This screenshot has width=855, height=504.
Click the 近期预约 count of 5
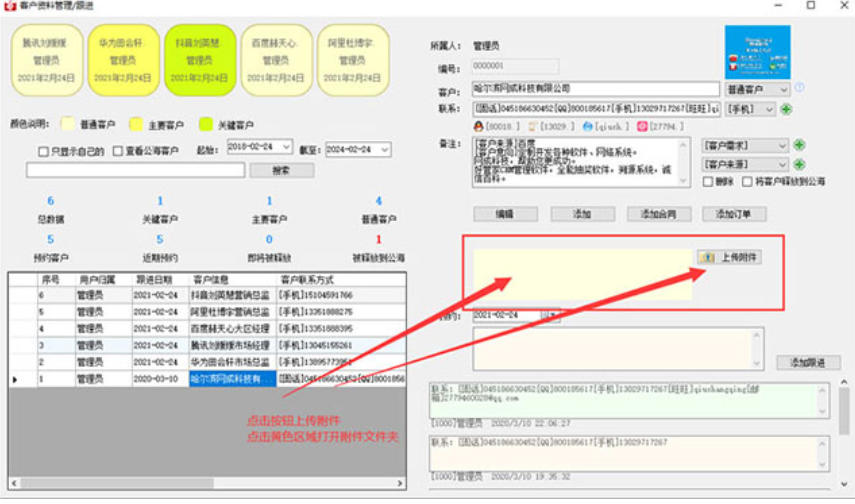(160, 239)
